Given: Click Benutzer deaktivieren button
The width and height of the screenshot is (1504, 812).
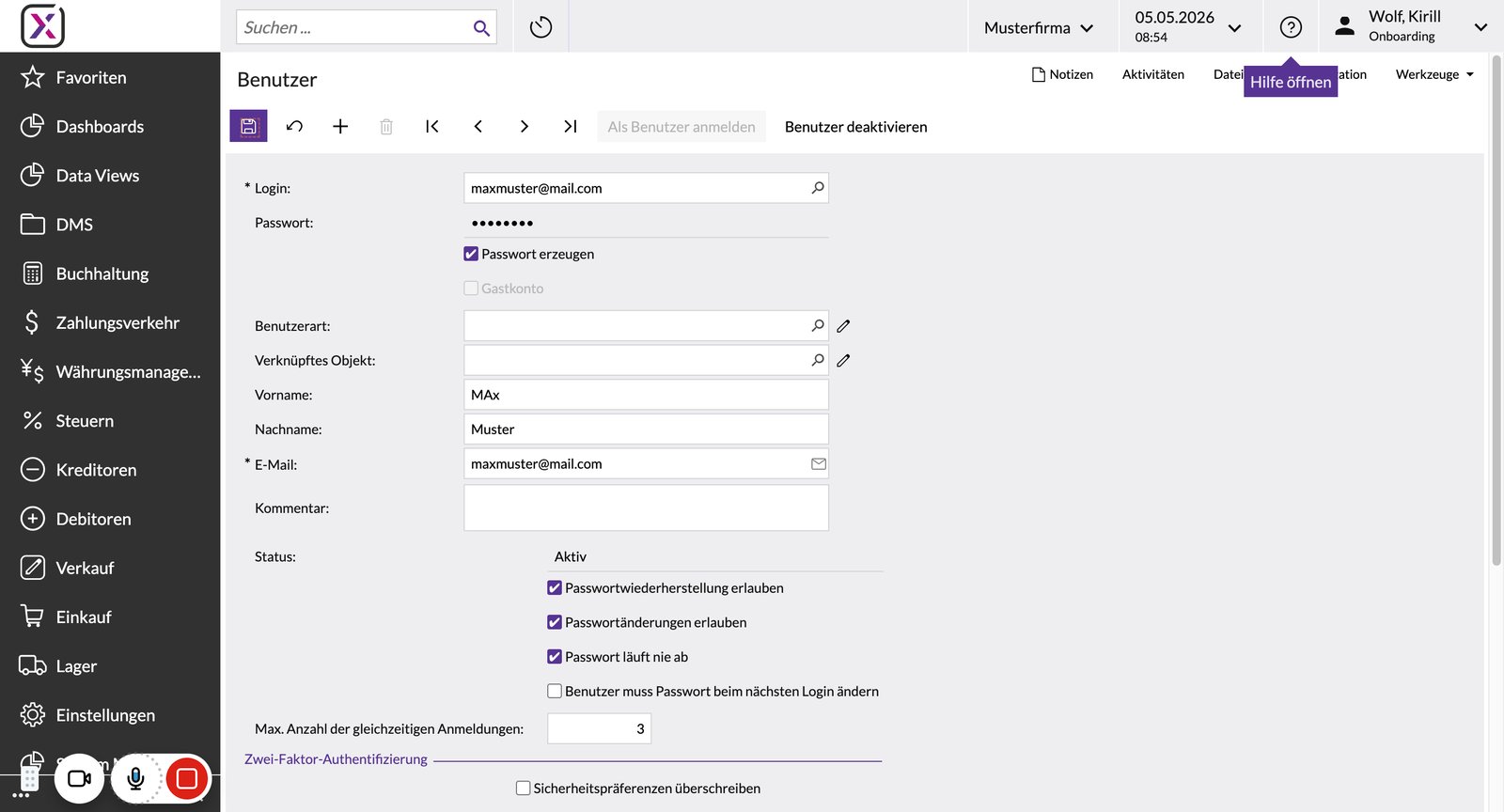Looking at the screenshot, I should (855, 127).
